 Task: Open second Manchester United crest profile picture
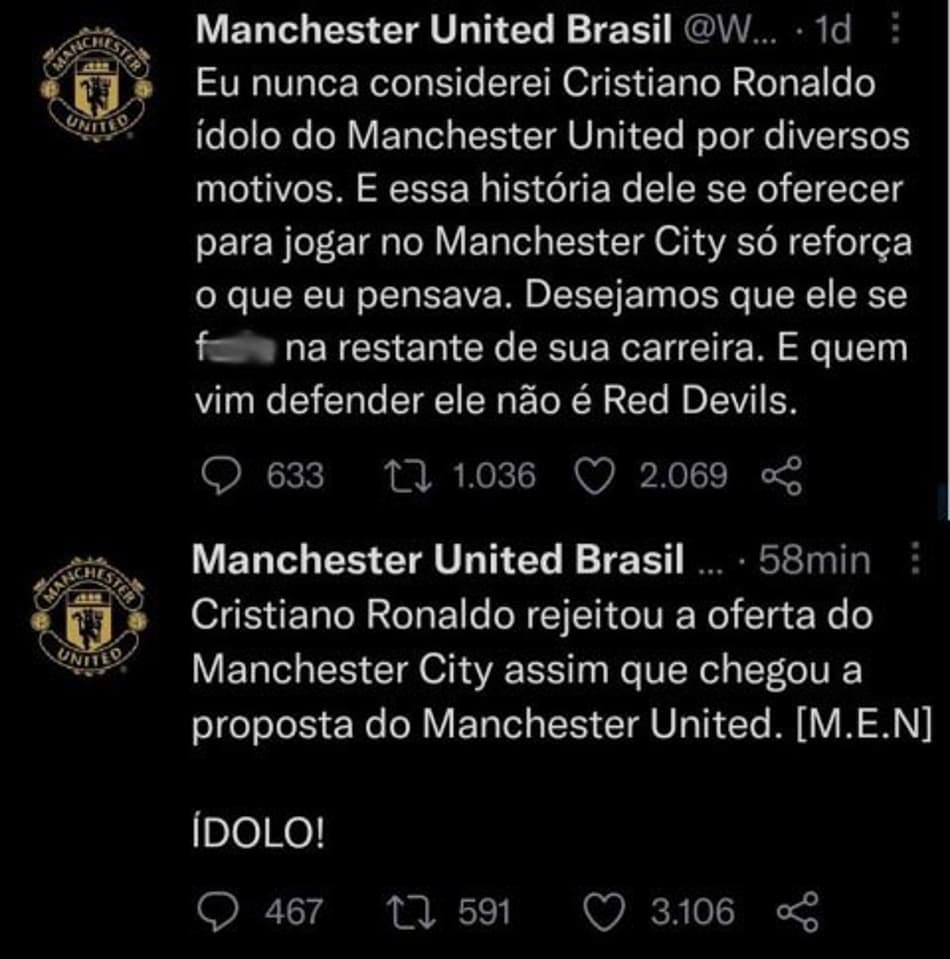pyautogui.click(x=89, y=615)
